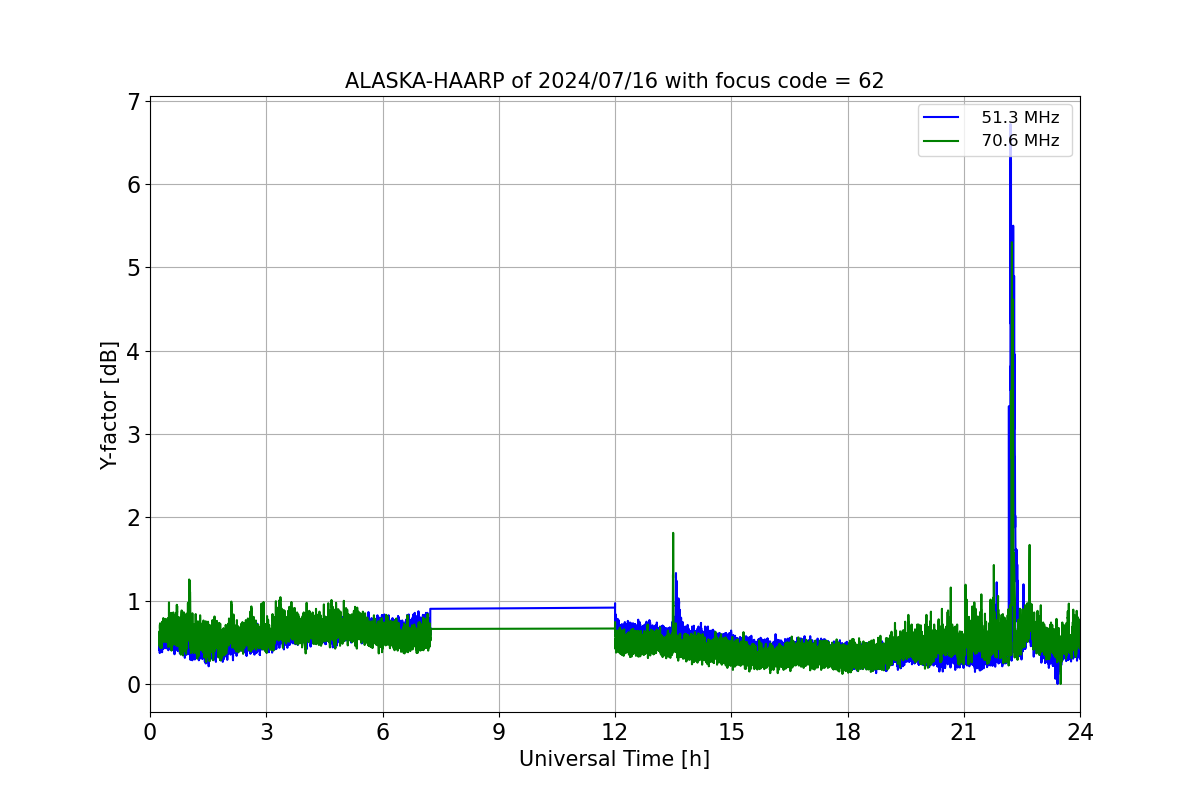The height and width of the screenshot is (800, 1200).
Task: Click x-axis tick label '0'
Action: pos(150,732)
